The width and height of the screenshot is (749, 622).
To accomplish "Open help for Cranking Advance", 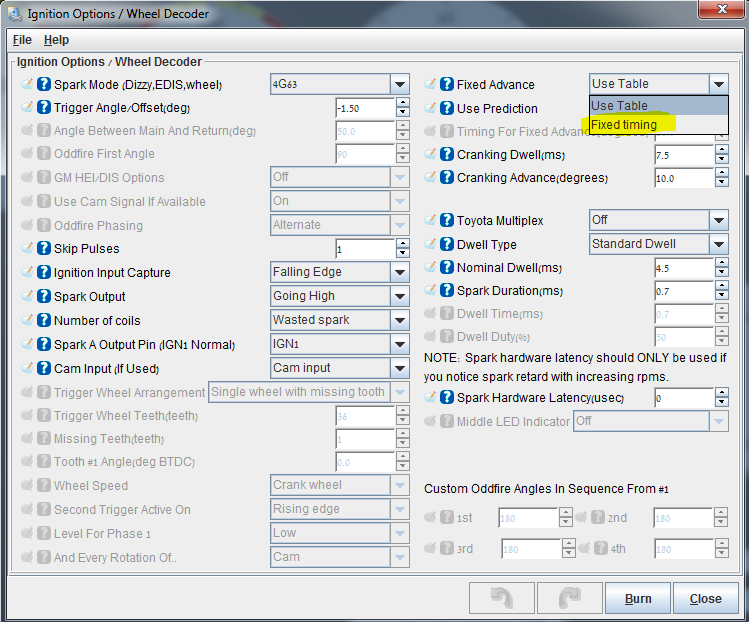I will (x=447, y=177).
